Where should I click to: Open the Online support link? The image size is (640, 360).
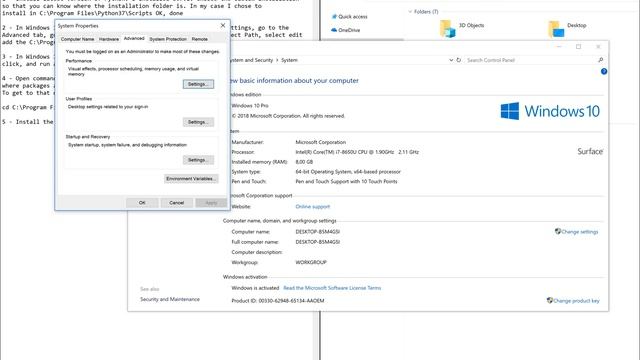(312, 207)
